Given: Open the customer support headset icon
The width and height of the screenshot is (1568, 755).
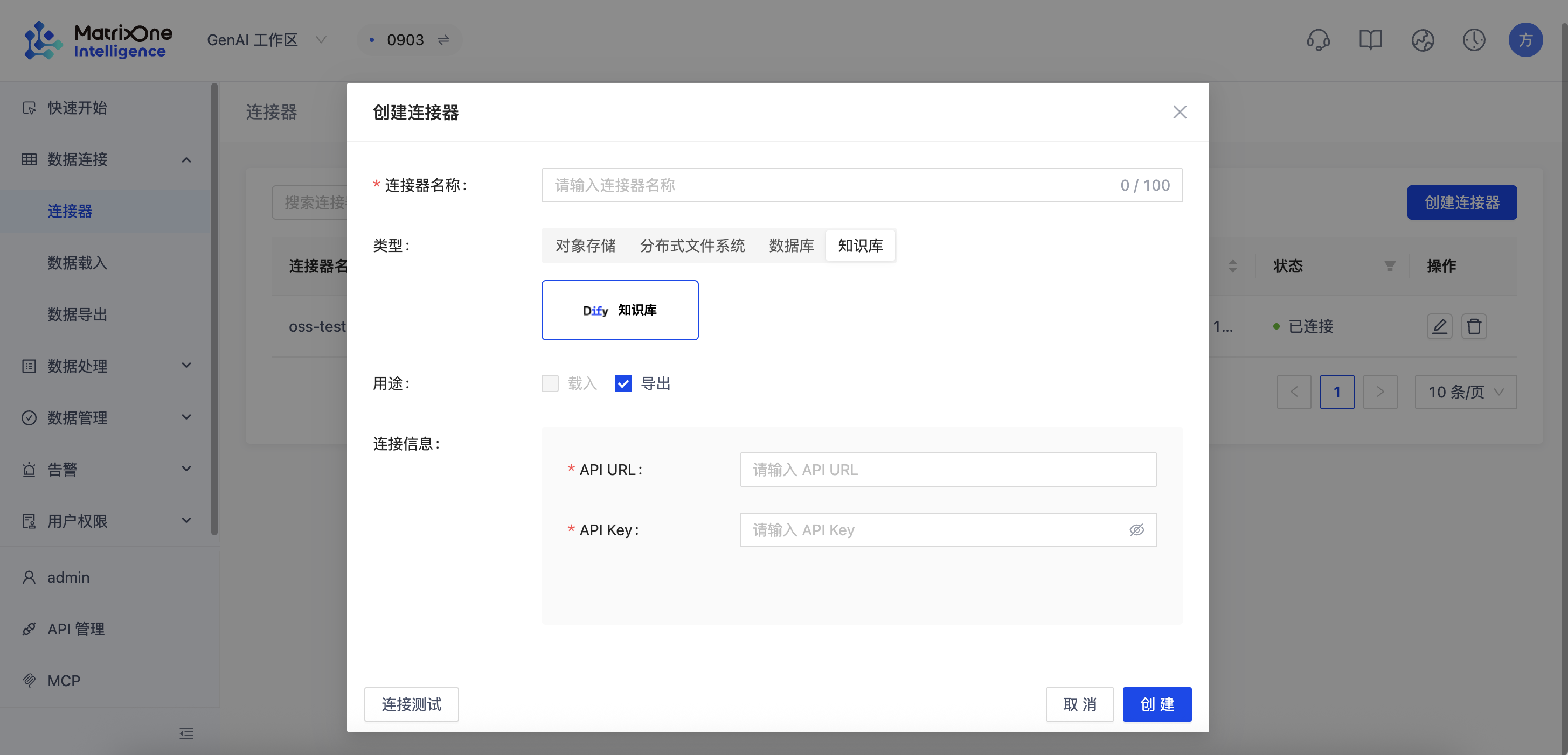Looking at the screenshot, I should [1318, 40].
